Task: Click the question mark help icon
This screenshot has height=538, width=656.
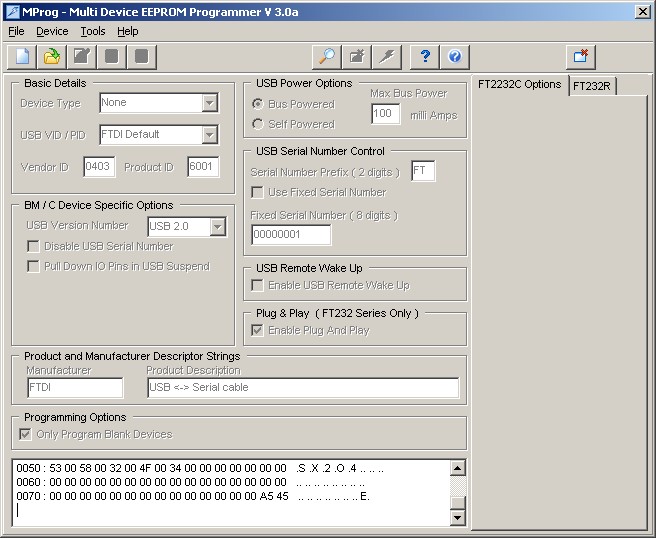Action: [426, 56]
